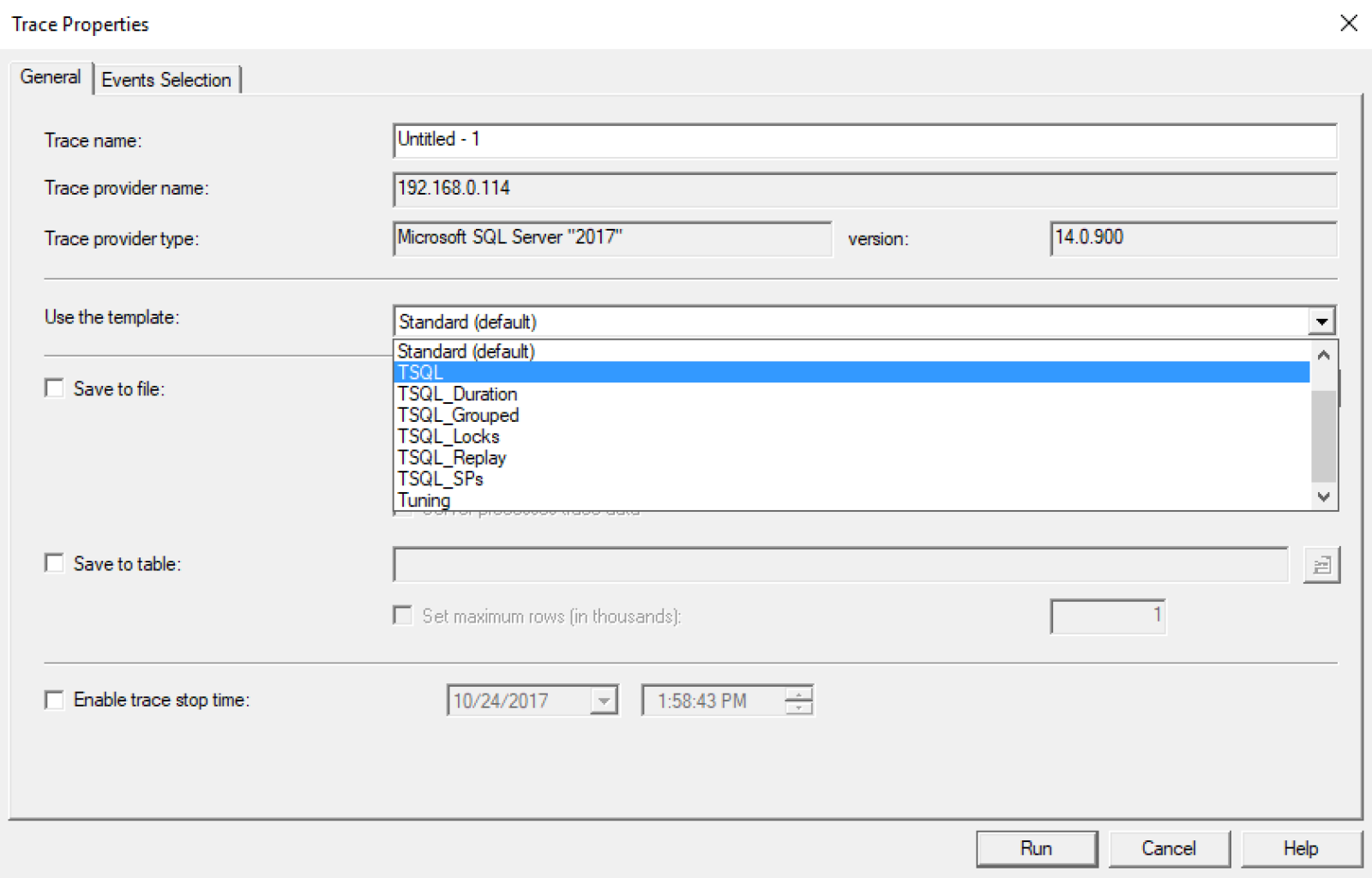Switch to the General tab
This screenshot has width=1372, height=878.
pos(50,76)
